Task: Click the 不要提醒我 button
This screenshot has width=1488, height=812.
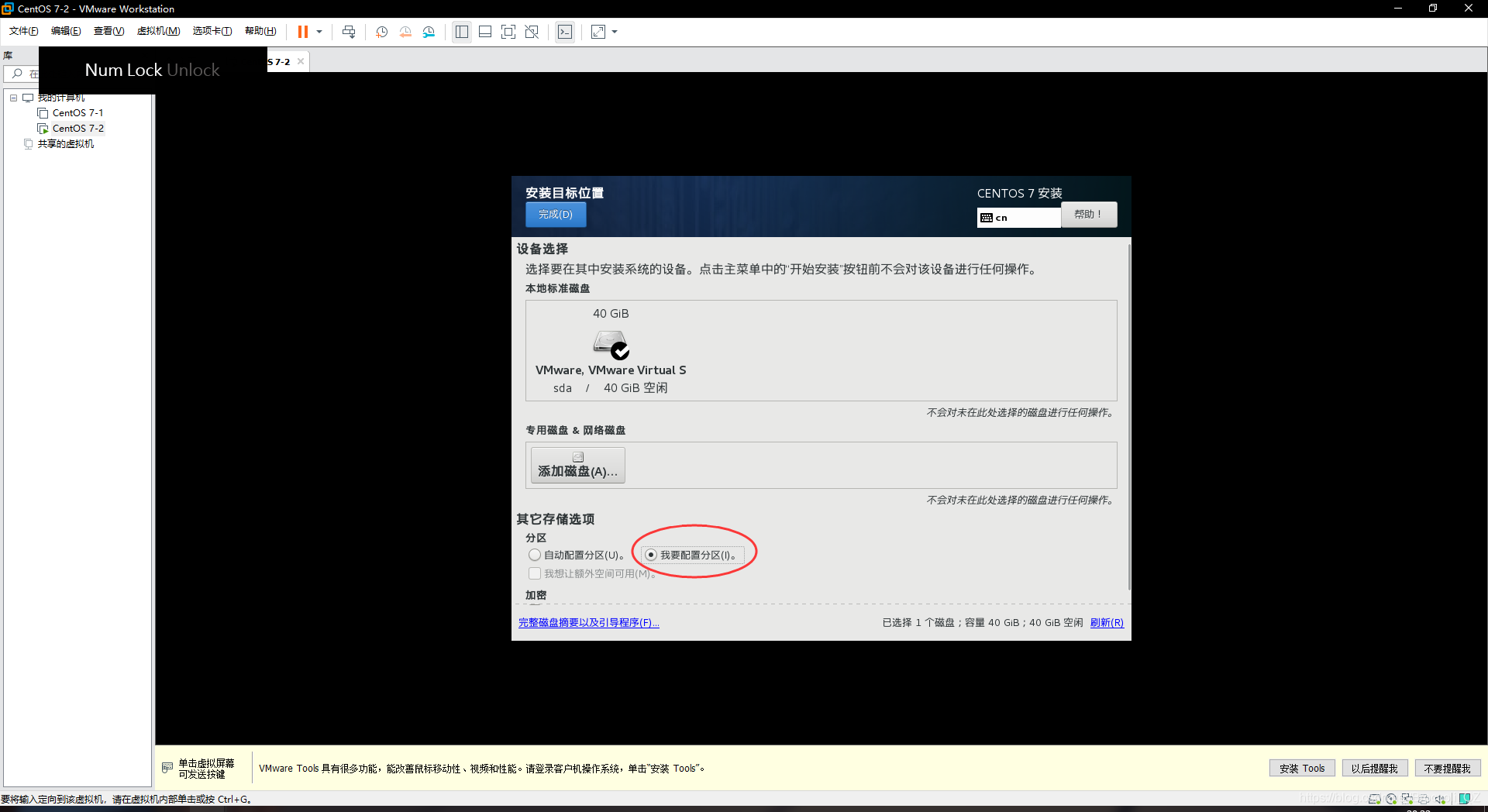Action: click(x=1448, y=769)
